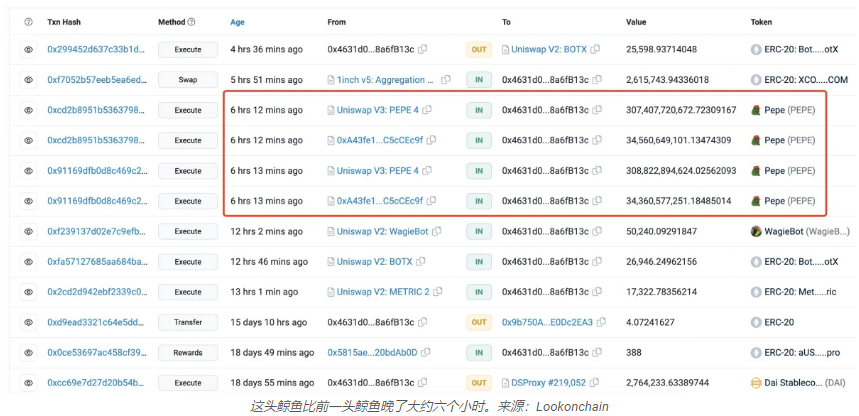The height and width of the screenshot is (416, 859).
Task: Click the OUT badge in the 4 hrs 36 mins row
Action: coord(479,50)
